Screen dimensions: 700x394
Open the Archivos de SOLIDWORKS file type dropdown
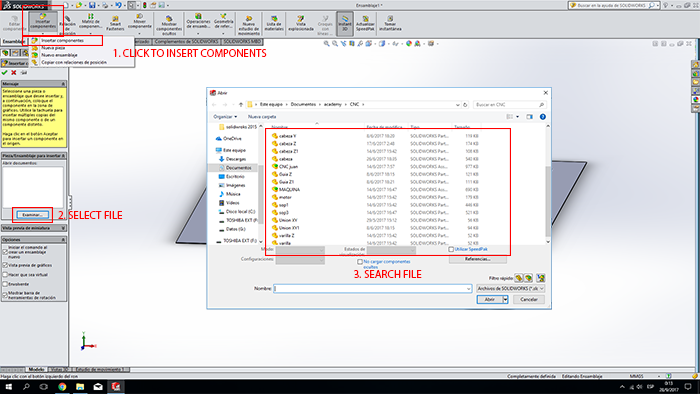pyautogui.click(x=510, y=289)
